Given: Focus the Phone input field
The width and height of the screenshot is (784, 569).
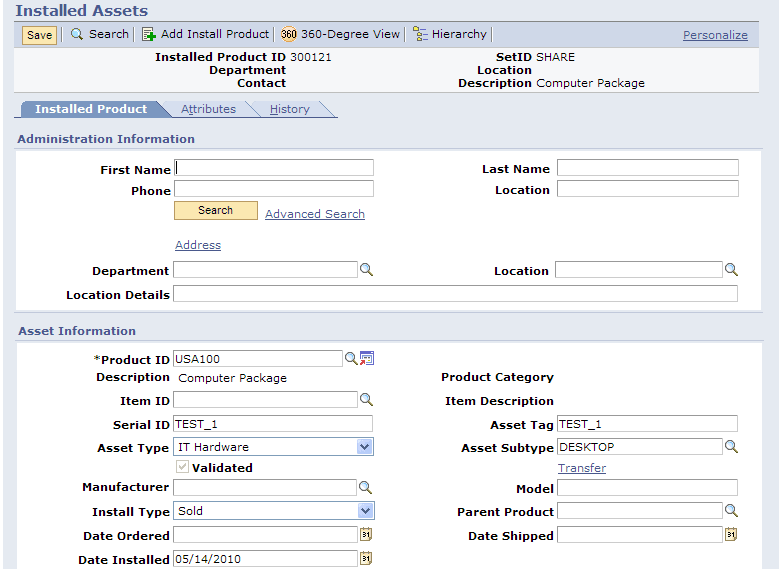Looking at the screenshot, I should tap(274, 188).
